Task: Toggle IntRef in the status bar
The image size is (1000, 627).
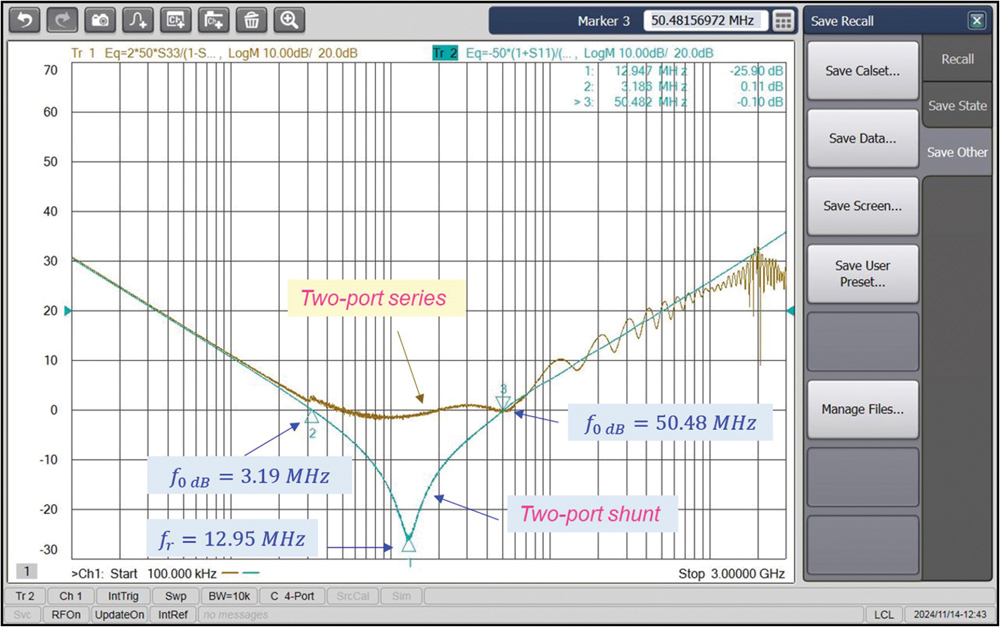Action: pos(173,614)
